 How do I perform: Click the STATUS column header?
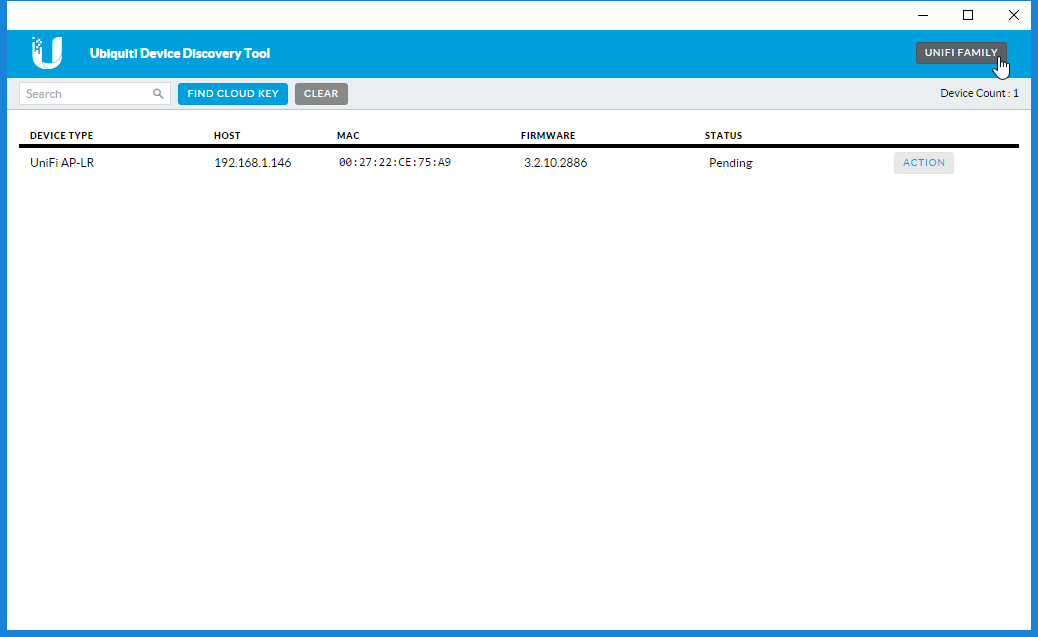tap(723, 136)
